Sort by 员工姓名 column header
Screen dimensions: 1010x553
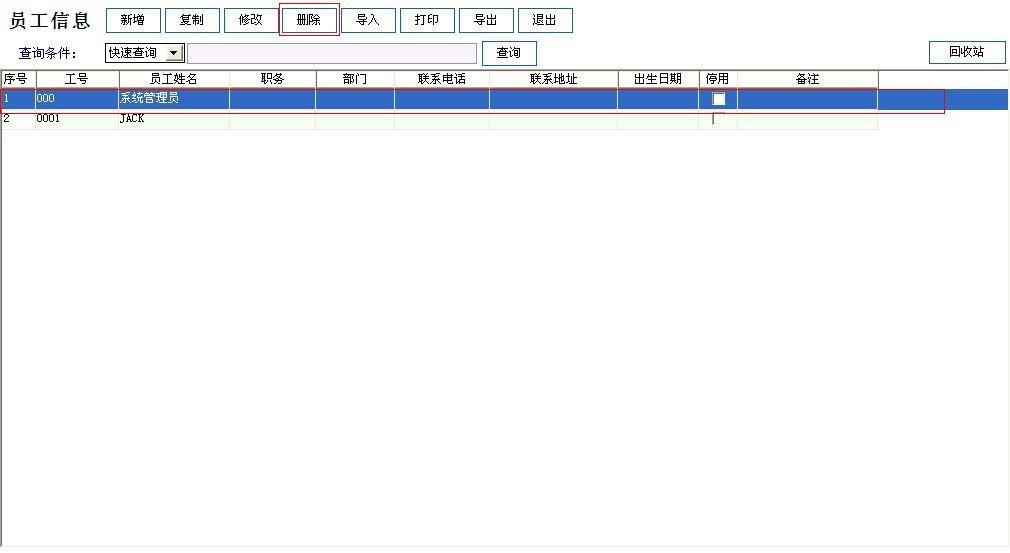174,79
